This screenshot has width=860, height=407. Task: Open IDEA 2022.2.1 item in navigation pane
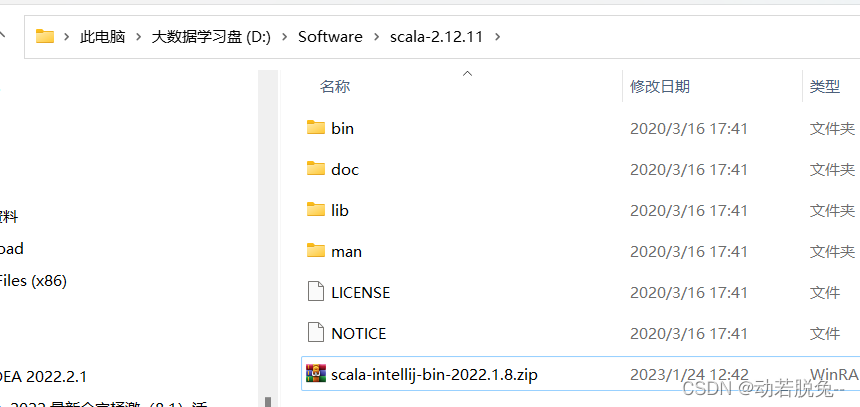43,377
